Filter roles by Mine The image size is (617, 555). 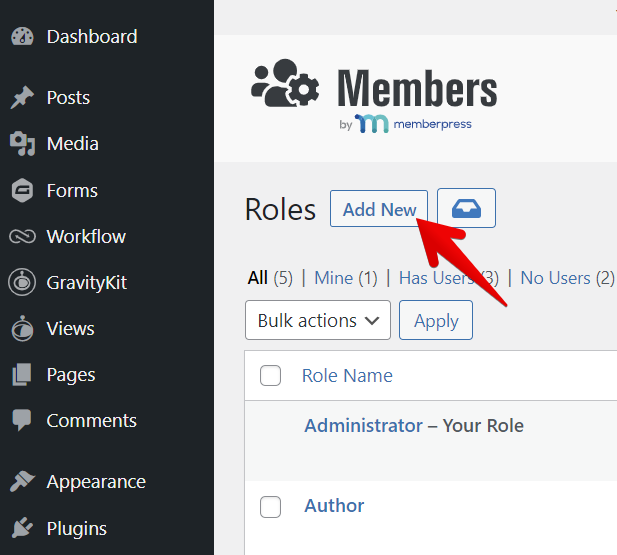pyautogui.click(x=333, y=278)
